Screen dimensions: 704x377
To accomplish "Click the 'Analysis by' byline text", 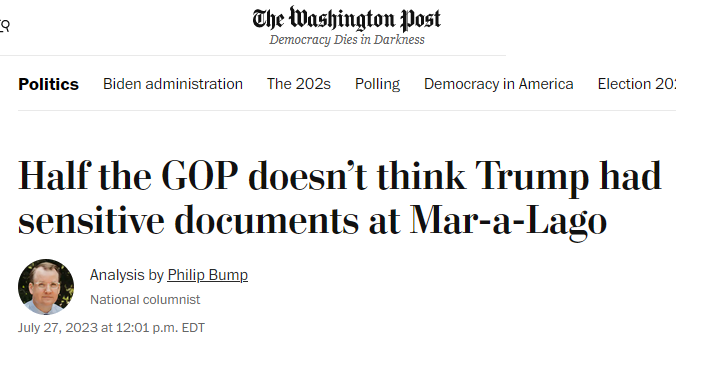I will coord(127,275).
